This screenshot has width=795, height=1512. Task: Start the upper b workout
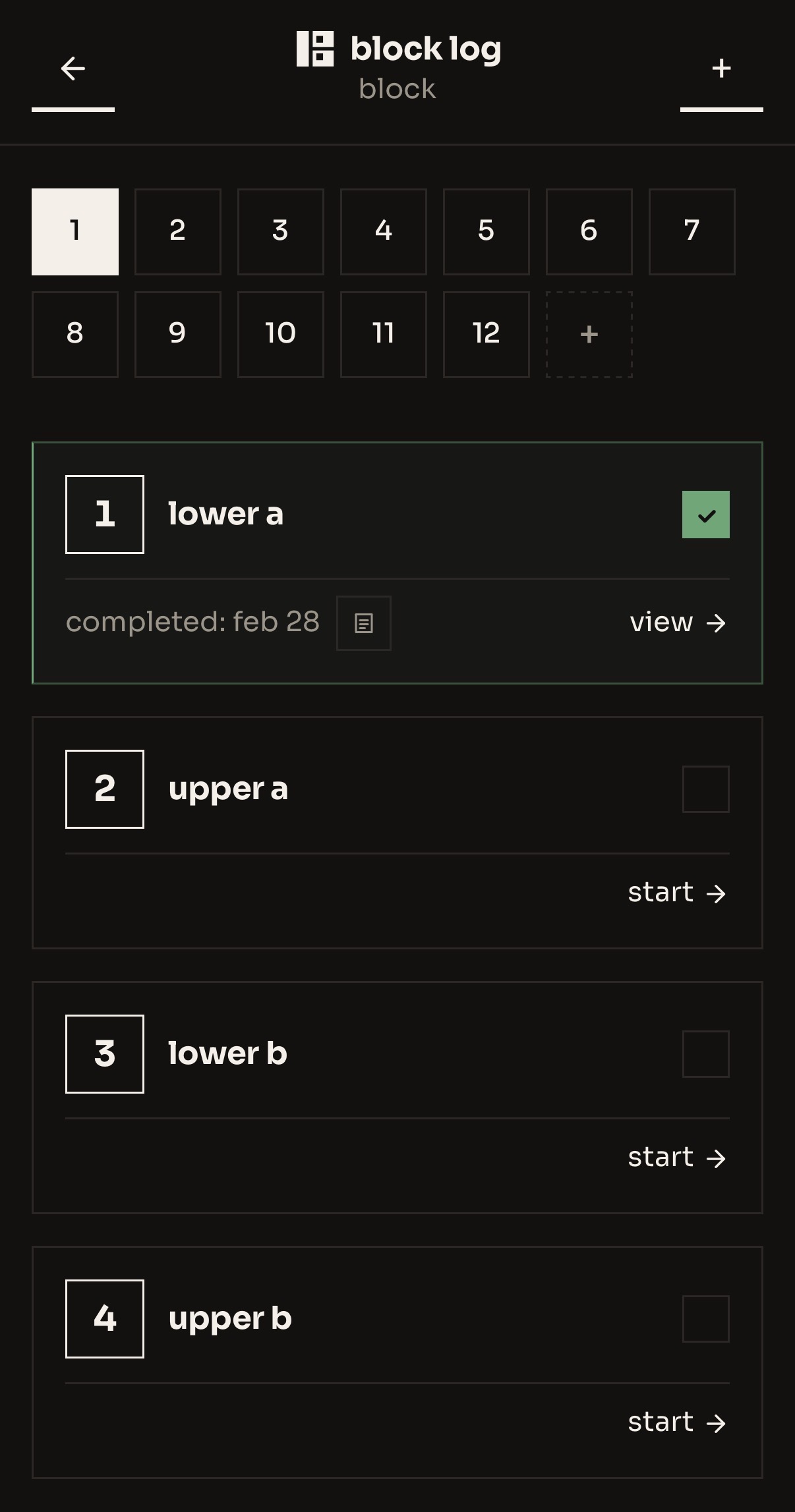click(x=676, y=1423)
